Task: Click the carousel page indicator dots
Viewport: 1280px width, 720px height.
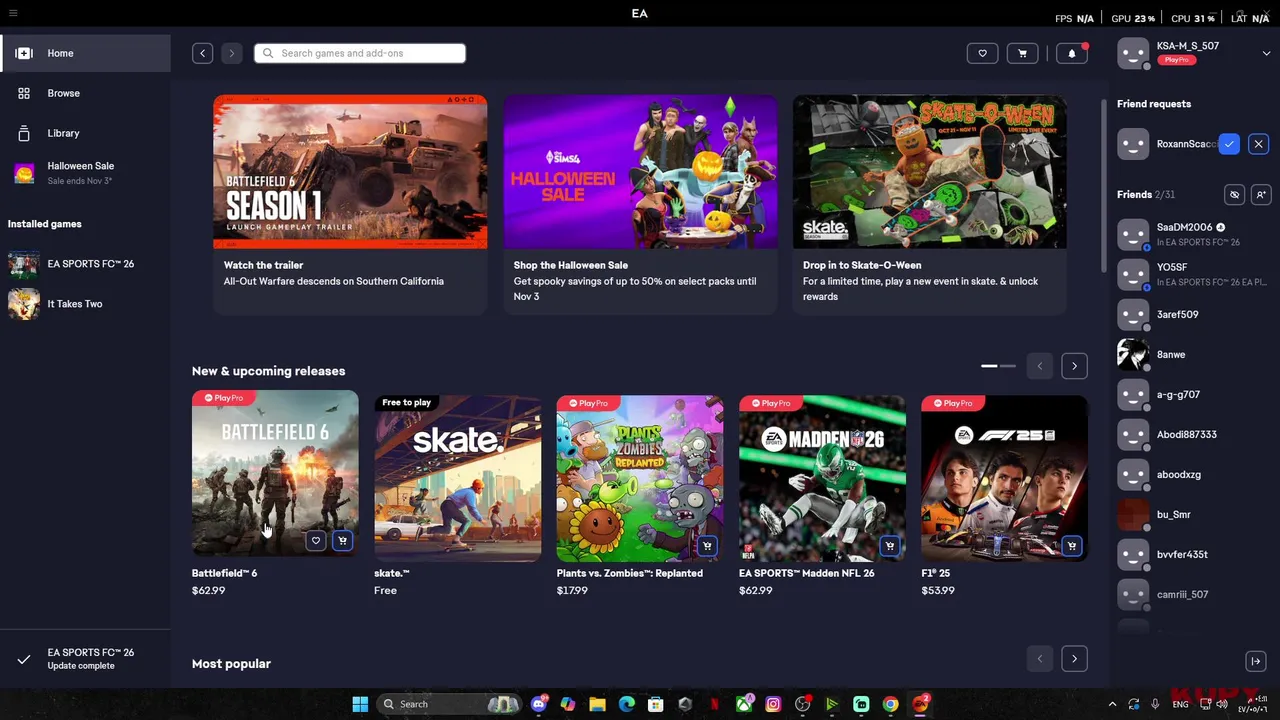Action: (x=998, y=366)
